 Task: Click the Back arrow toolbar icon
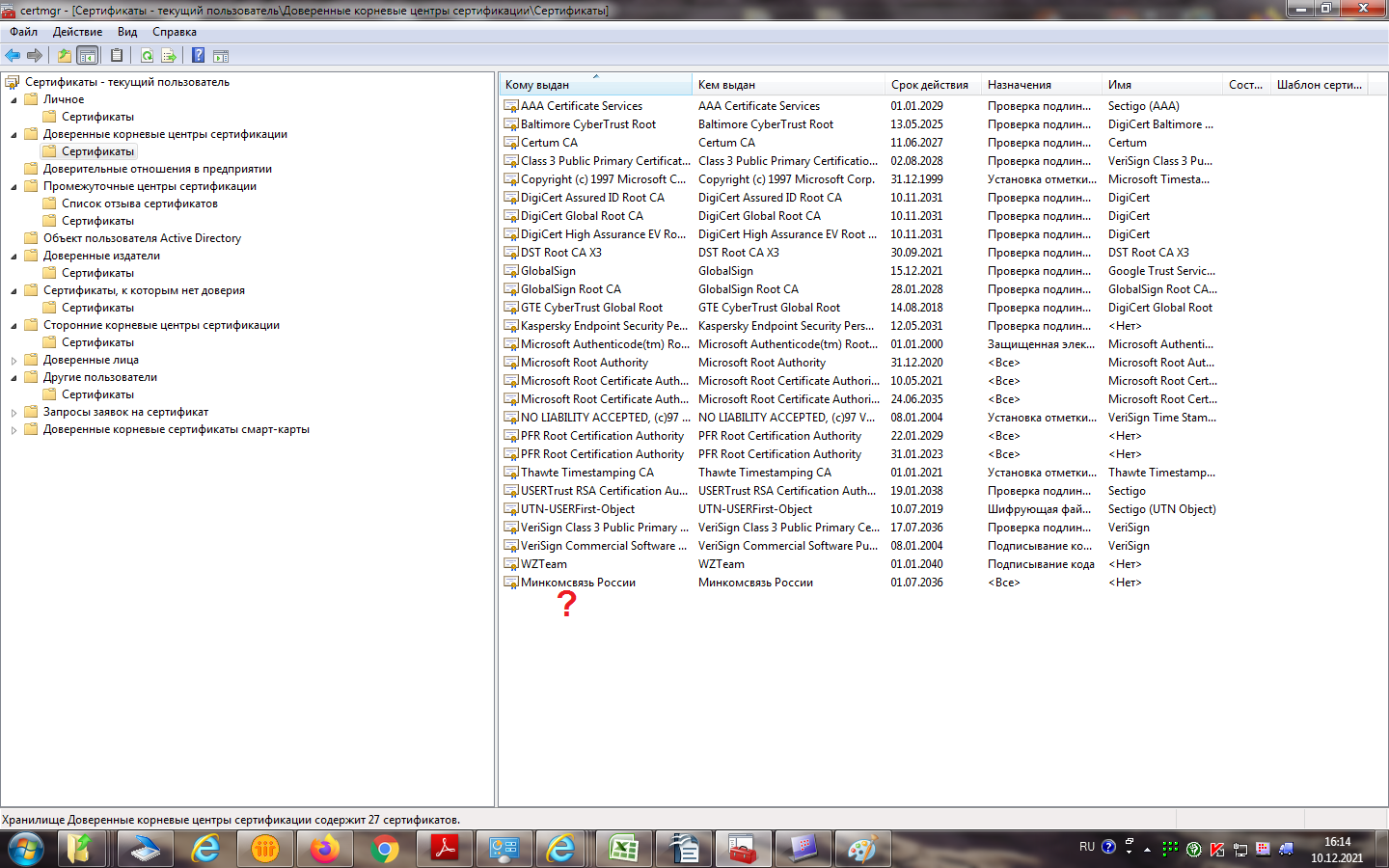13,56
